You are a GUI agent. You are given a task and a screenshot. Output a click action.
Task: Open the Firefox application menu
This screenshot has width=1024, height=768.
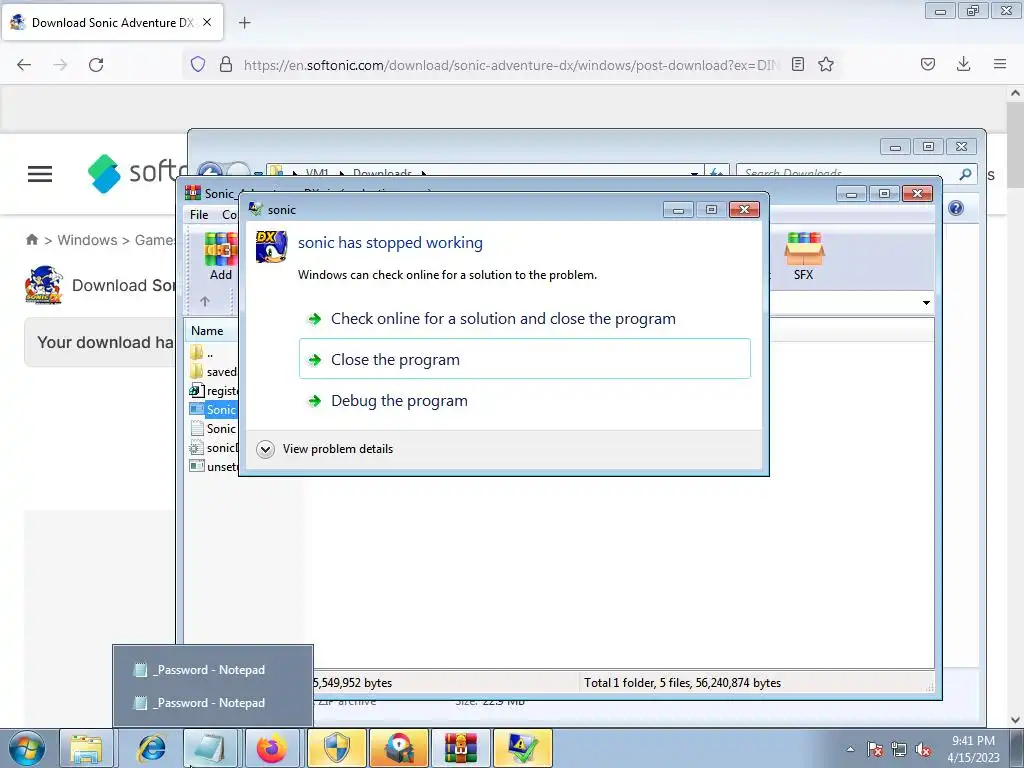pyautogui.click(x=1000, y=64)
